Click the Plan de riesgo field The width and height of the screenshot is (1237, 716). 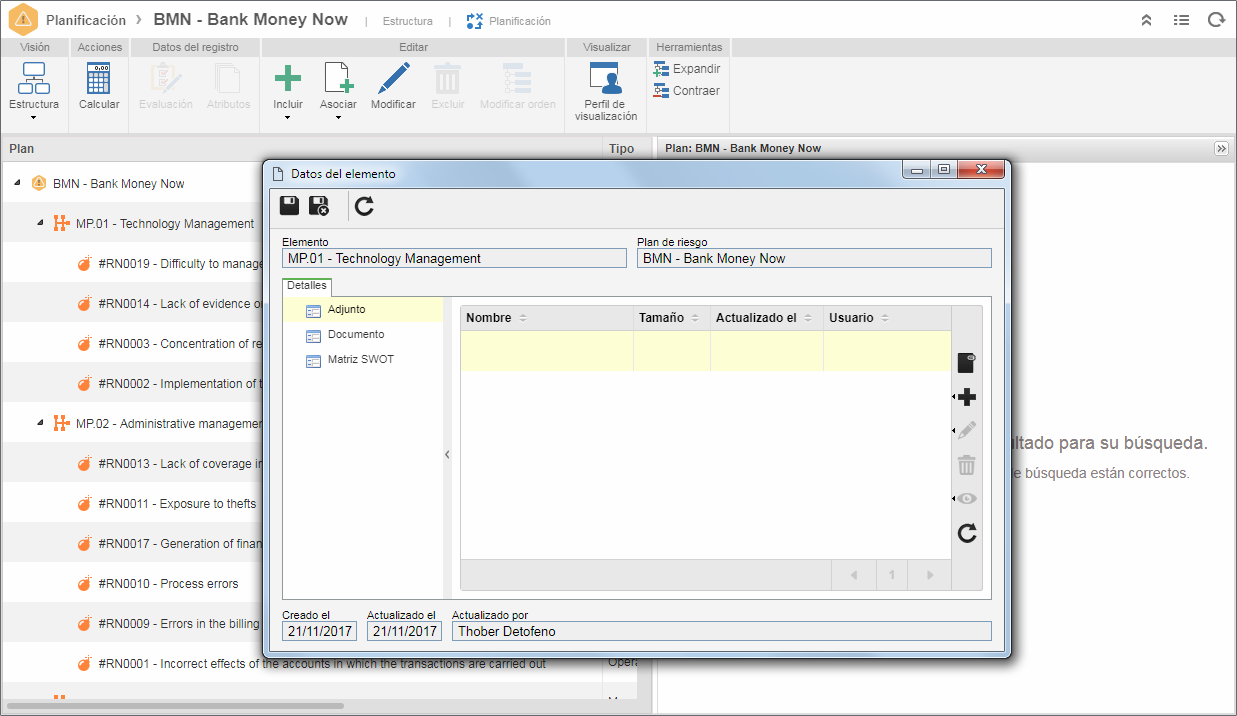click(814, 258)
